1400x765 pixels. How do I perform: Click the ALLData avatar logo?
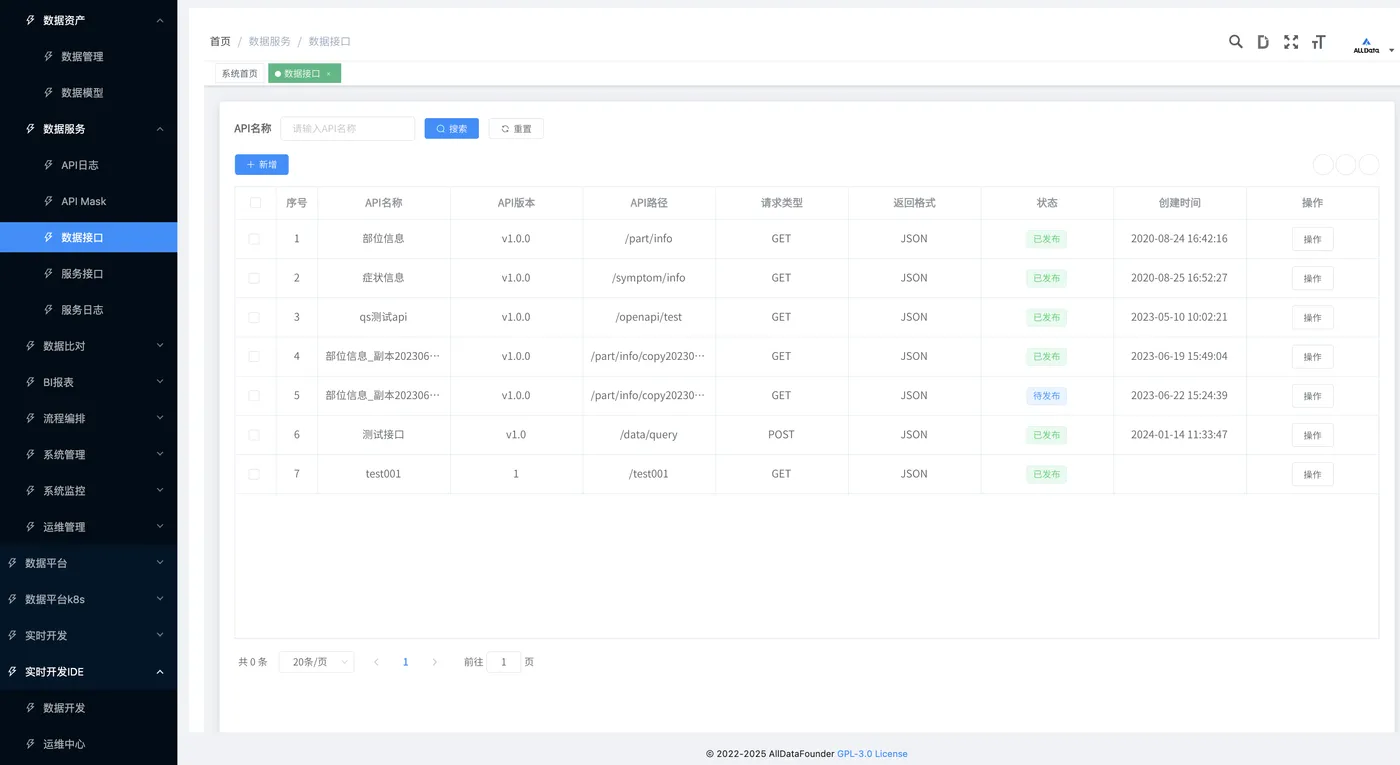click(1366, 45)
